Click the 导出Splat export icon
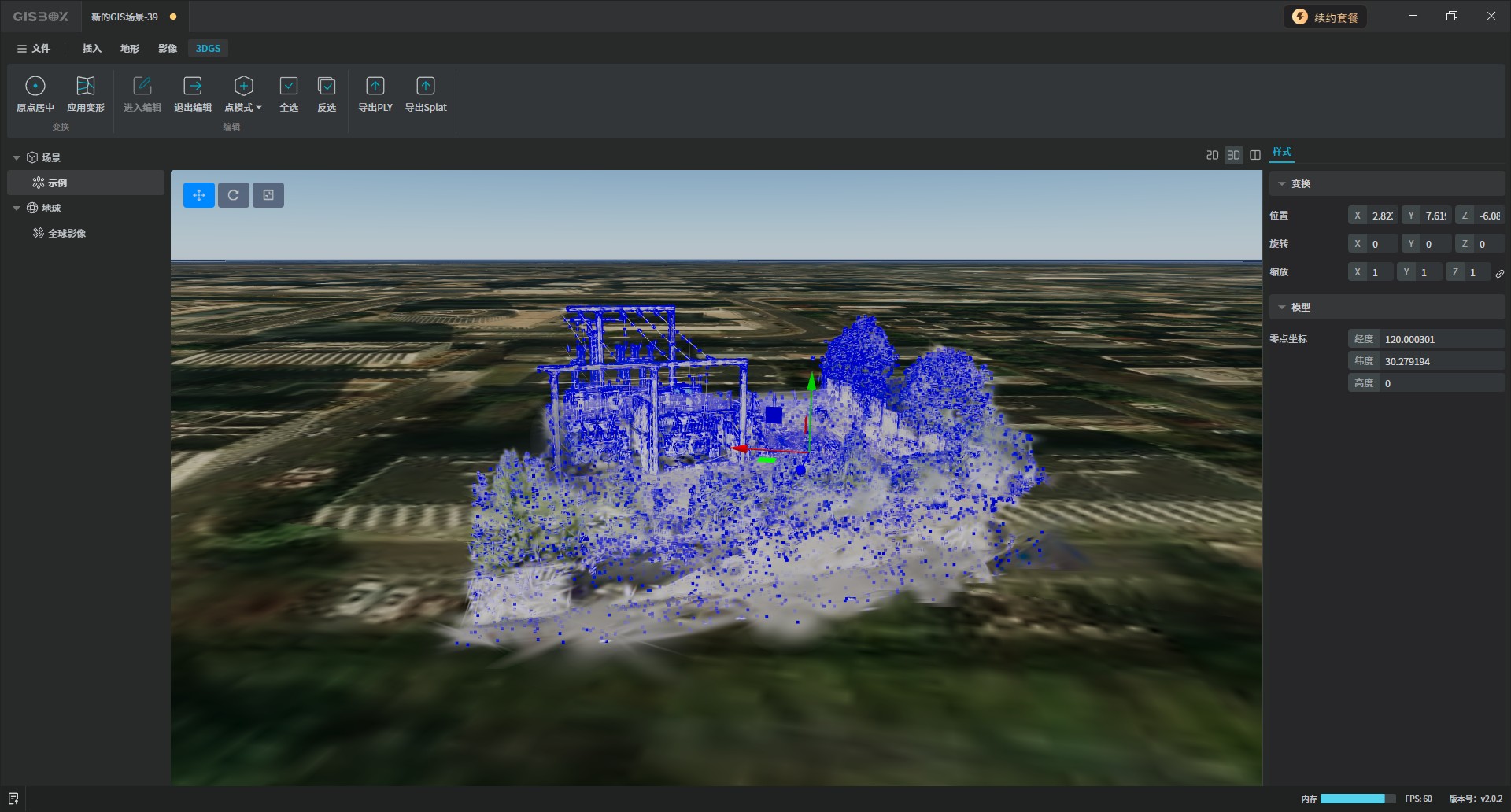The height and width of the screenshot is (812, 1511). (x=425, y=87)
